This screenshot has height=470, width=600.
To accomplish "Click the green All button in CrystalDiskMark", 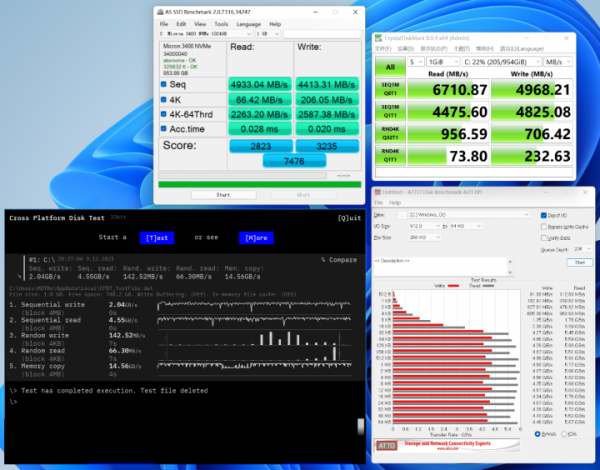I will [x=390, y=65].
